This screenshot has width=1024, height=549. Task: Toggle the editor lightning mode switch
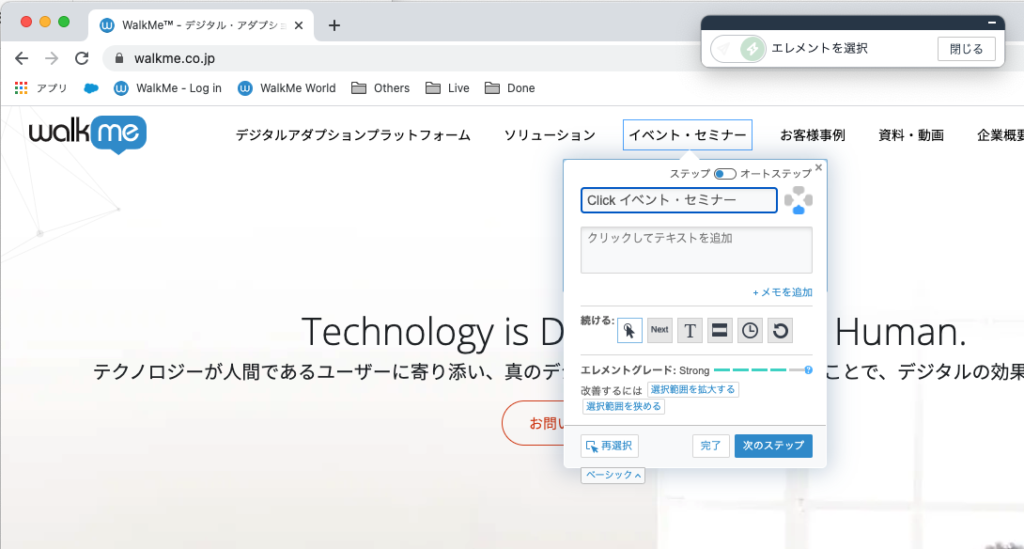(739, 48)
